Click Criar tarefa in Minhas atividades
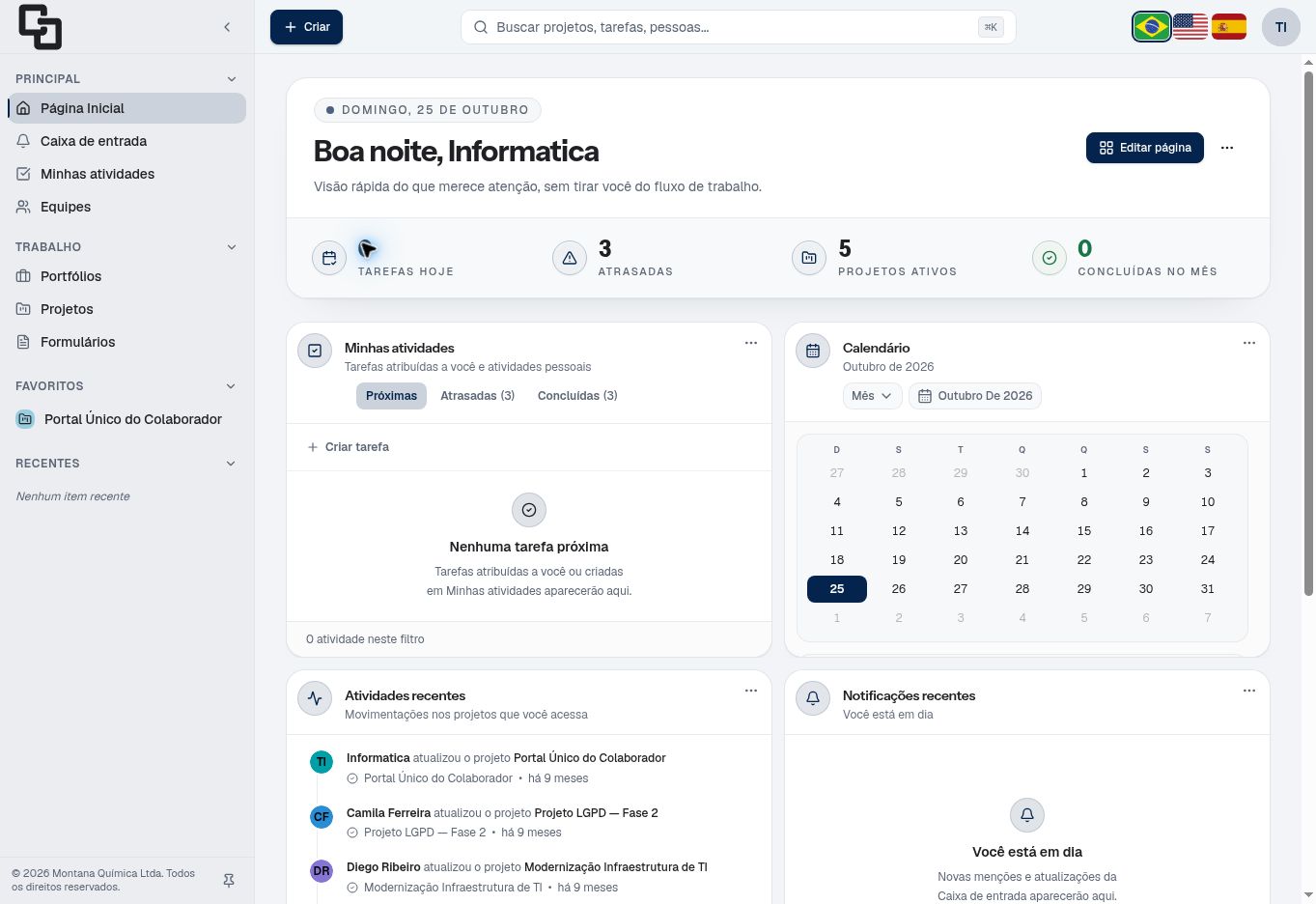The width and height of the screenshot is (1316, 904). [x=348, y=447]
